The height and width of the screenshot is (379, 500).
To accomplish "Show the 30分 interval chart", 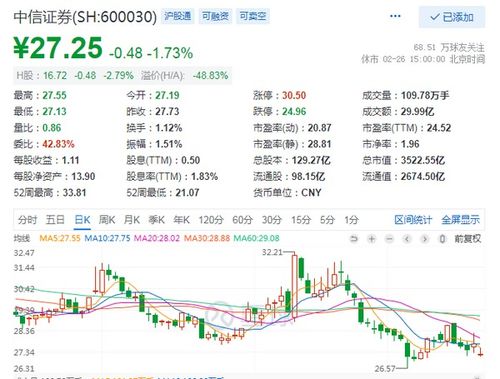I will coord(272,220).
